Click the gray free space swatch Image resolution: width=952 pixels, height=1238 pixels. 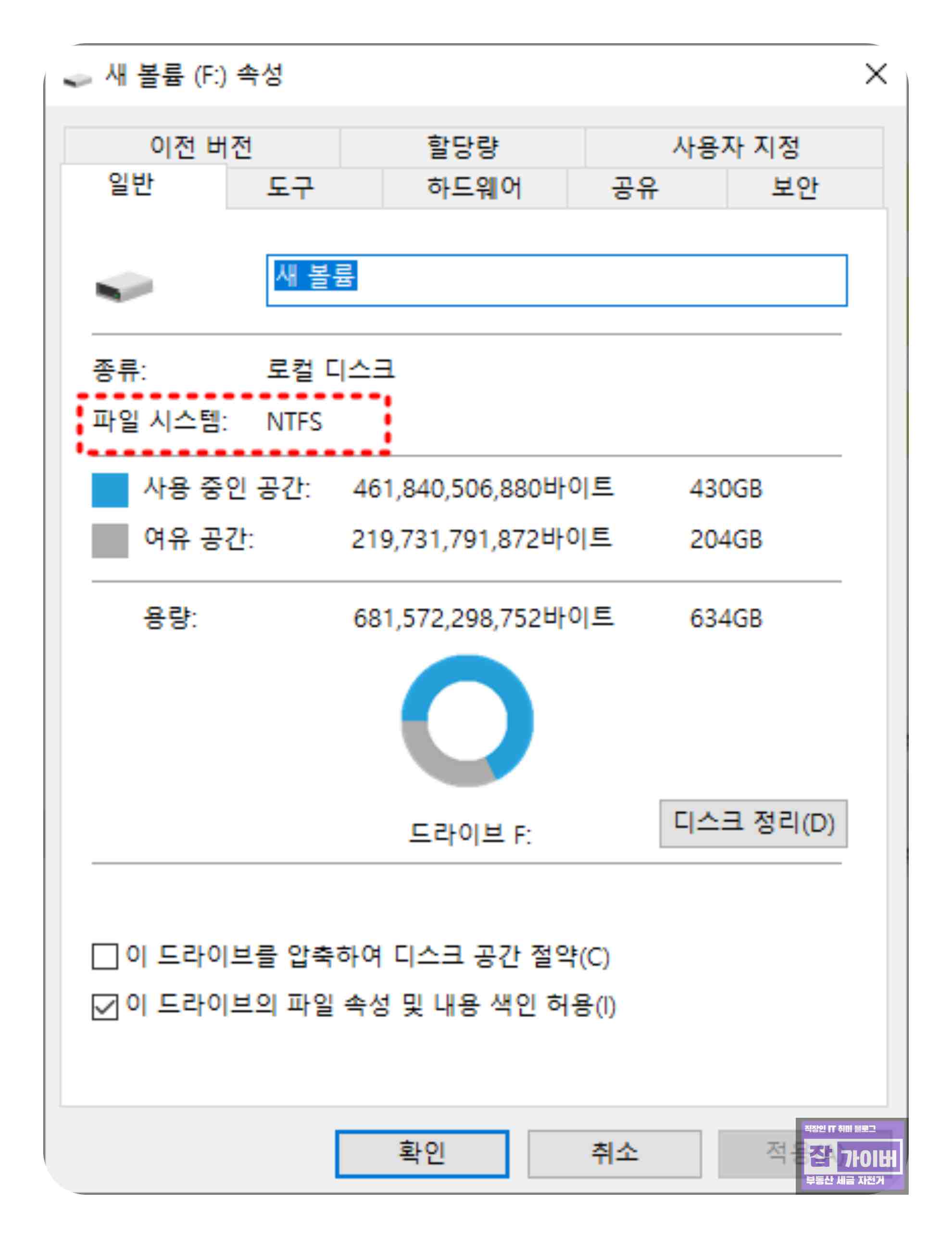click(x=110, y=540)
